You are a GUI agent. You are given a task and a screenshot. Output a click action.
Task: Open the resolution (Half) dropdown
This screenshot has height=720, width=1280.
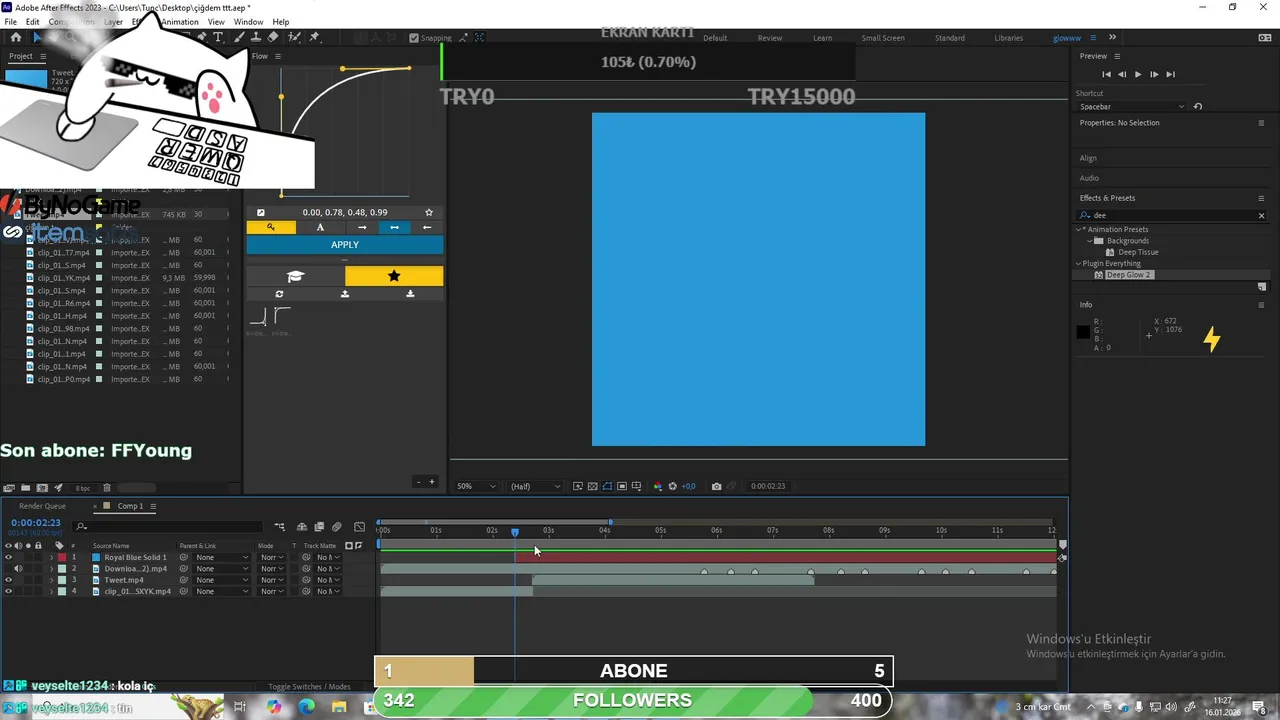pyautogui.click(x=534, y=486)
